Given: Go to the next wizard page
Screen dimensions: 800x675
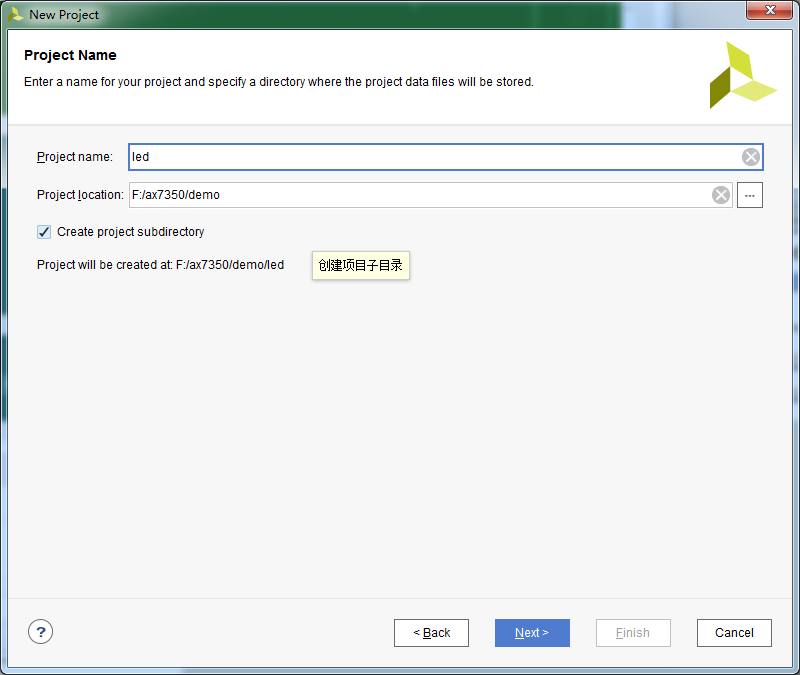Looking at the screenshot, I should tap(532, 633).
